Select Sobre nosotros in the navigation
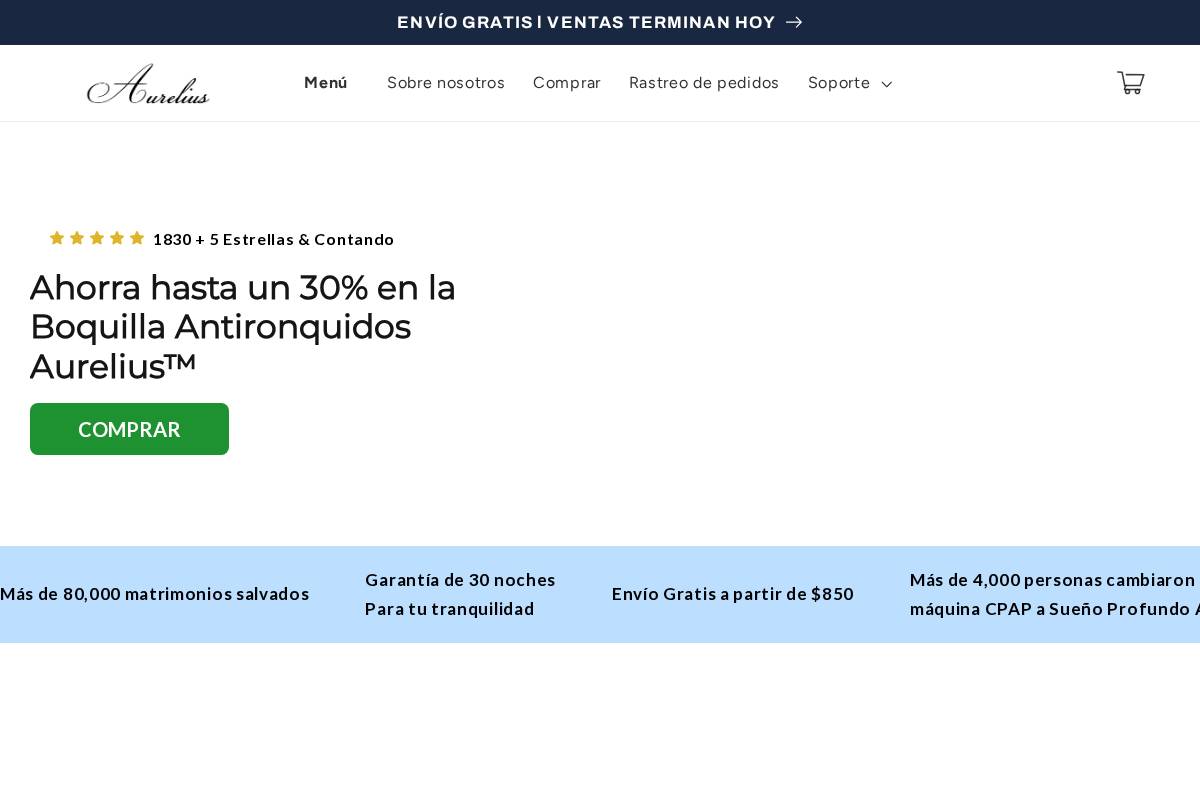The height and width of the screenshot is (800, 1200). [x=446, y=83]
